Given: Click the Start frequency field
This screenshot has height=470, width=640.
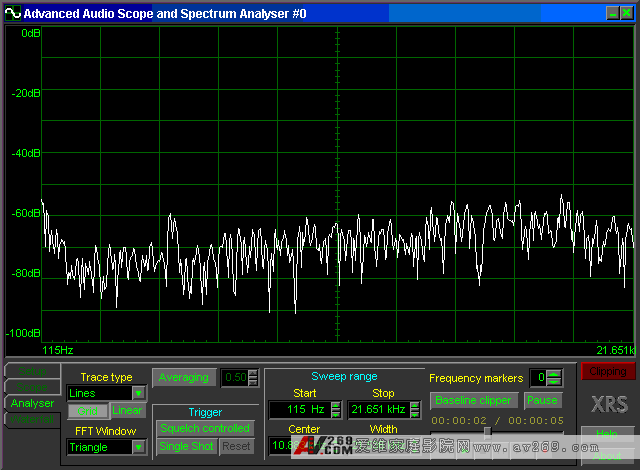Looking at the screenshot, I should (x=298, y=410).
